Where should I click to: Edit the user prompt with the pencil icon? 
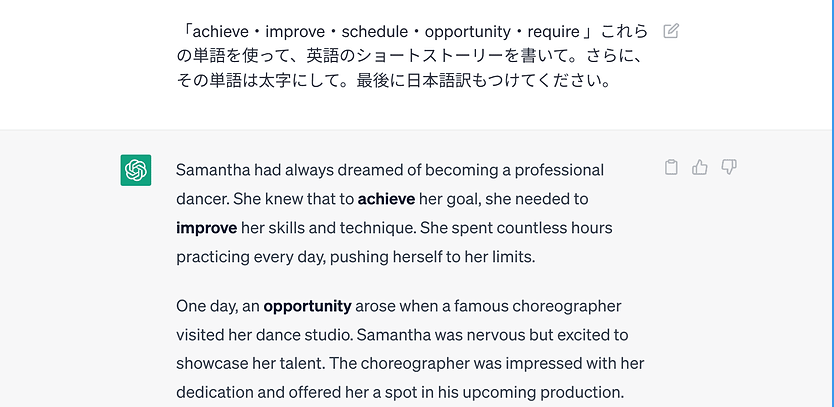tap(671, 31)
